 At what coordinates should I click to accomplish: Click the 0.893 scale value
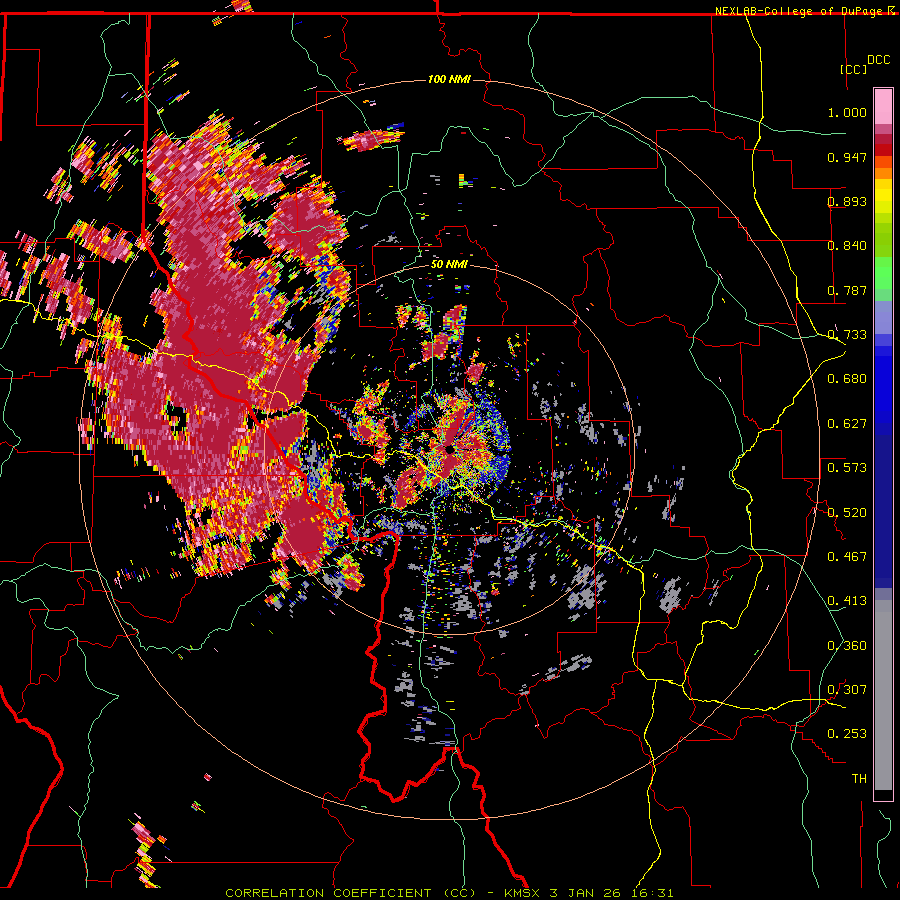tap(847, 201)
